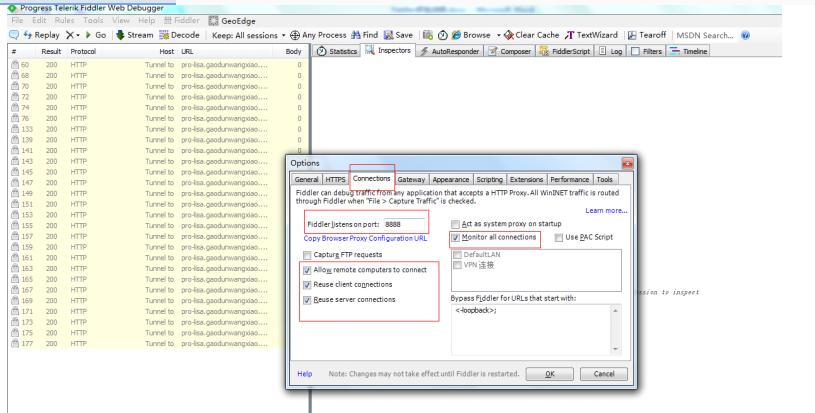815x413 pixels.
Task: Open the TextWizard tool
Action: [x=591, y=35]
